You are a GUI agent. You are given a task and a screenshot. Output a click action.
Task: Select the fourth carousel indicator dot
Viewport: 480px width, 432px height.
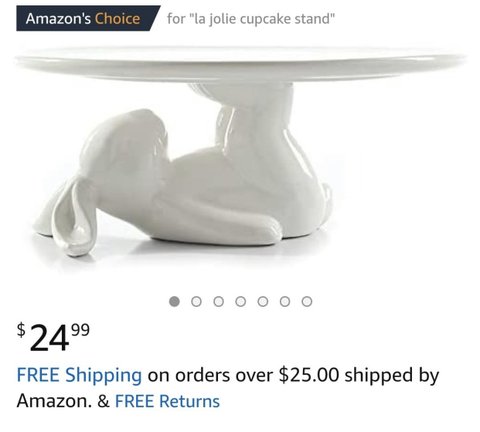pos(241,302)
